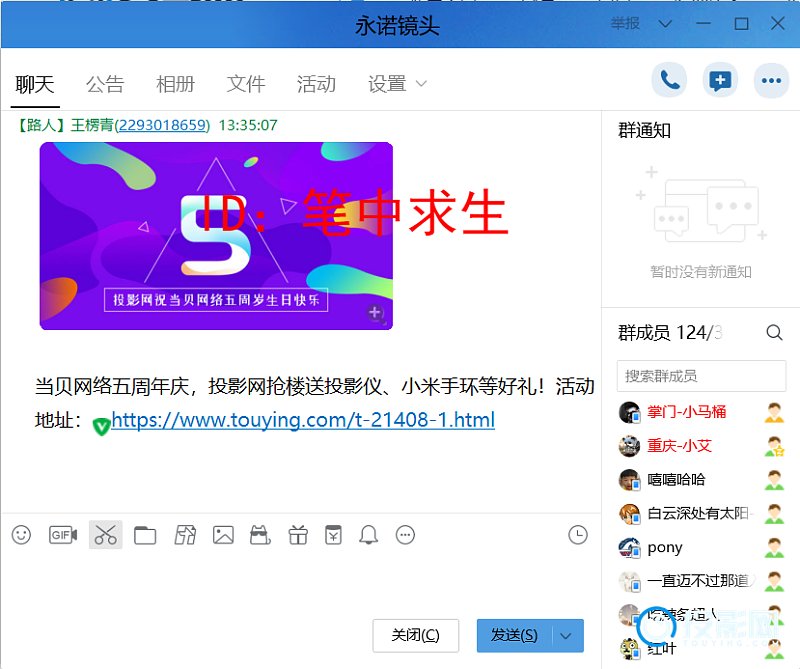800x669 pixels.
Task: Open the send file folder icon
Action: (x=145, y=535)
